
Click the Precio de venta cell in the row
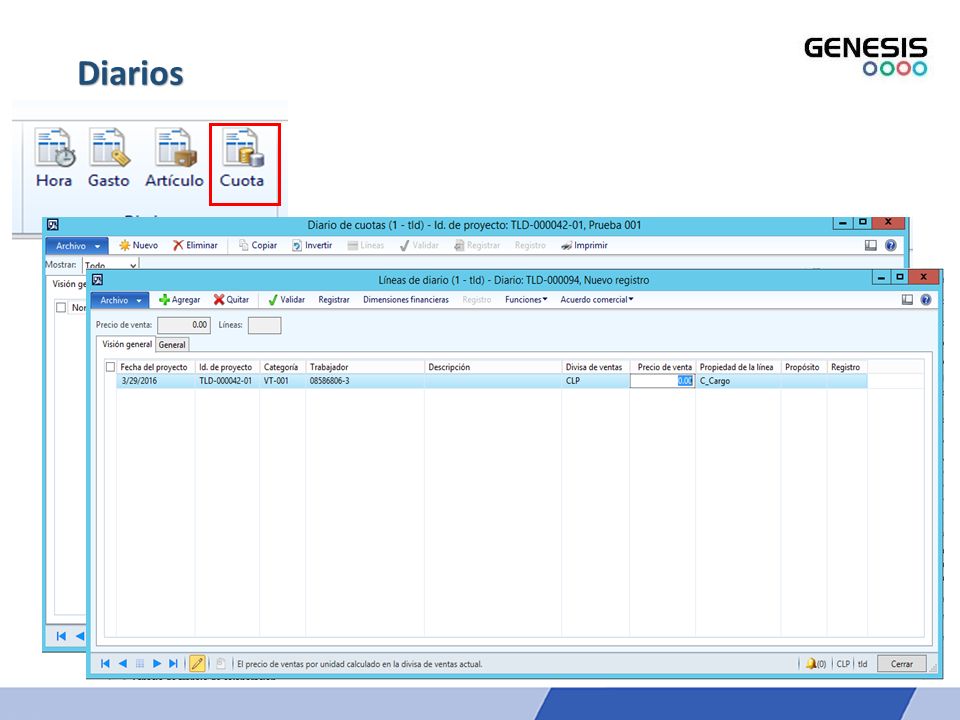pos(662,381)
